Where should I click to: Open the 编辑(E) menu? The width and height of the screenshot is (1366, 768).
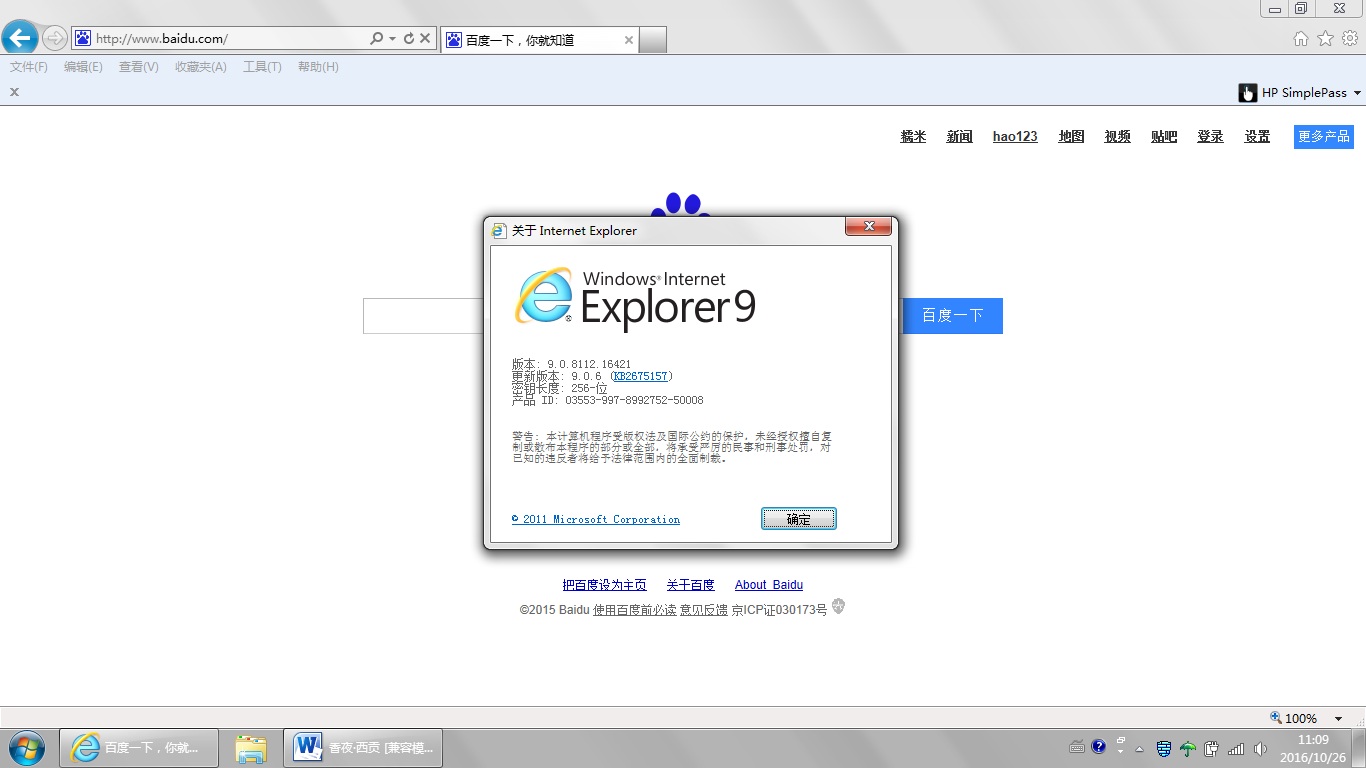coord(83,67)
